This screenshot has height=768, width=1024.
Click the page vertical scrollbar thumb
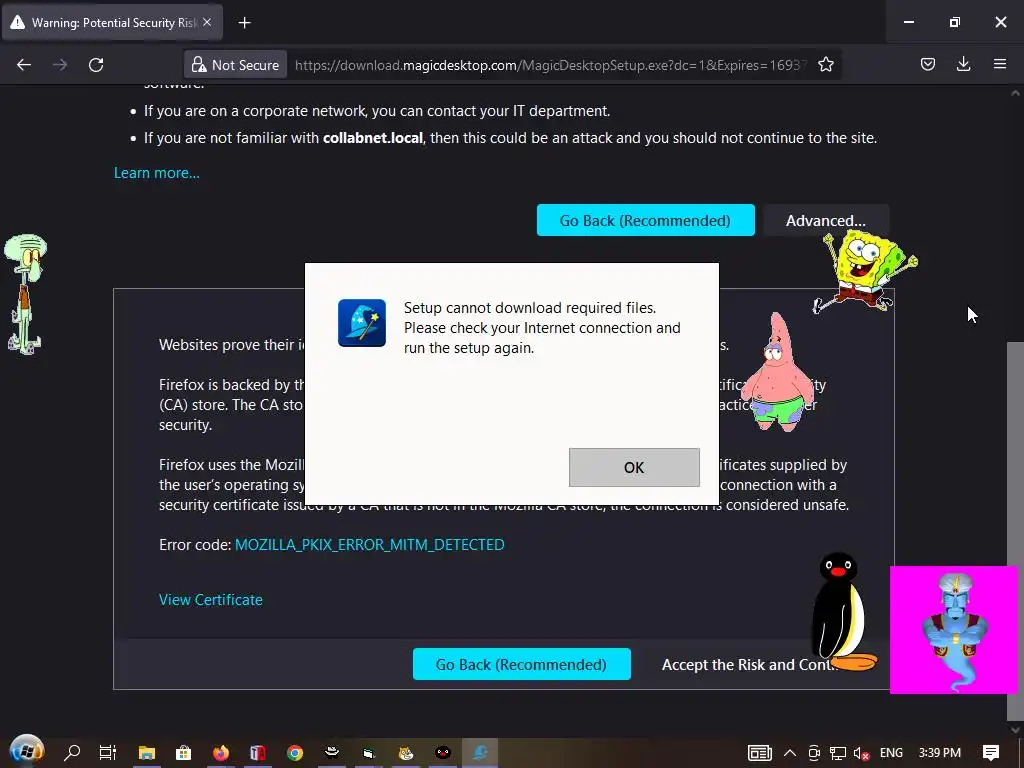click(1015, 529)
